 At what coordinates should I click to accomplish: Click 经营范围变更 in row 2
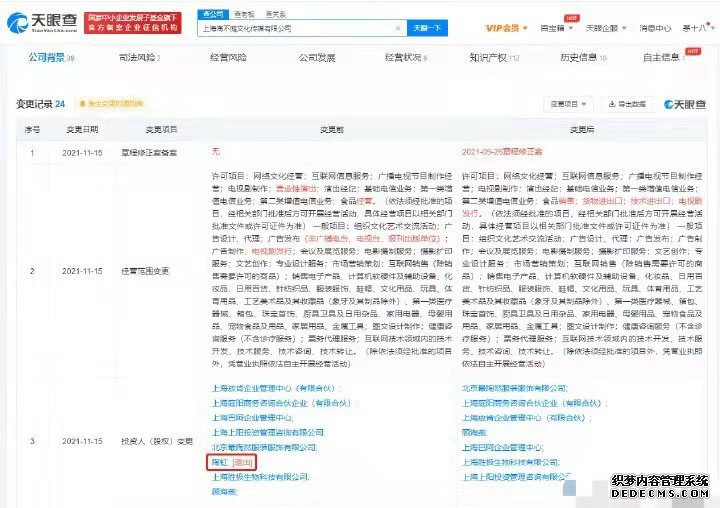tap(145, 271)
